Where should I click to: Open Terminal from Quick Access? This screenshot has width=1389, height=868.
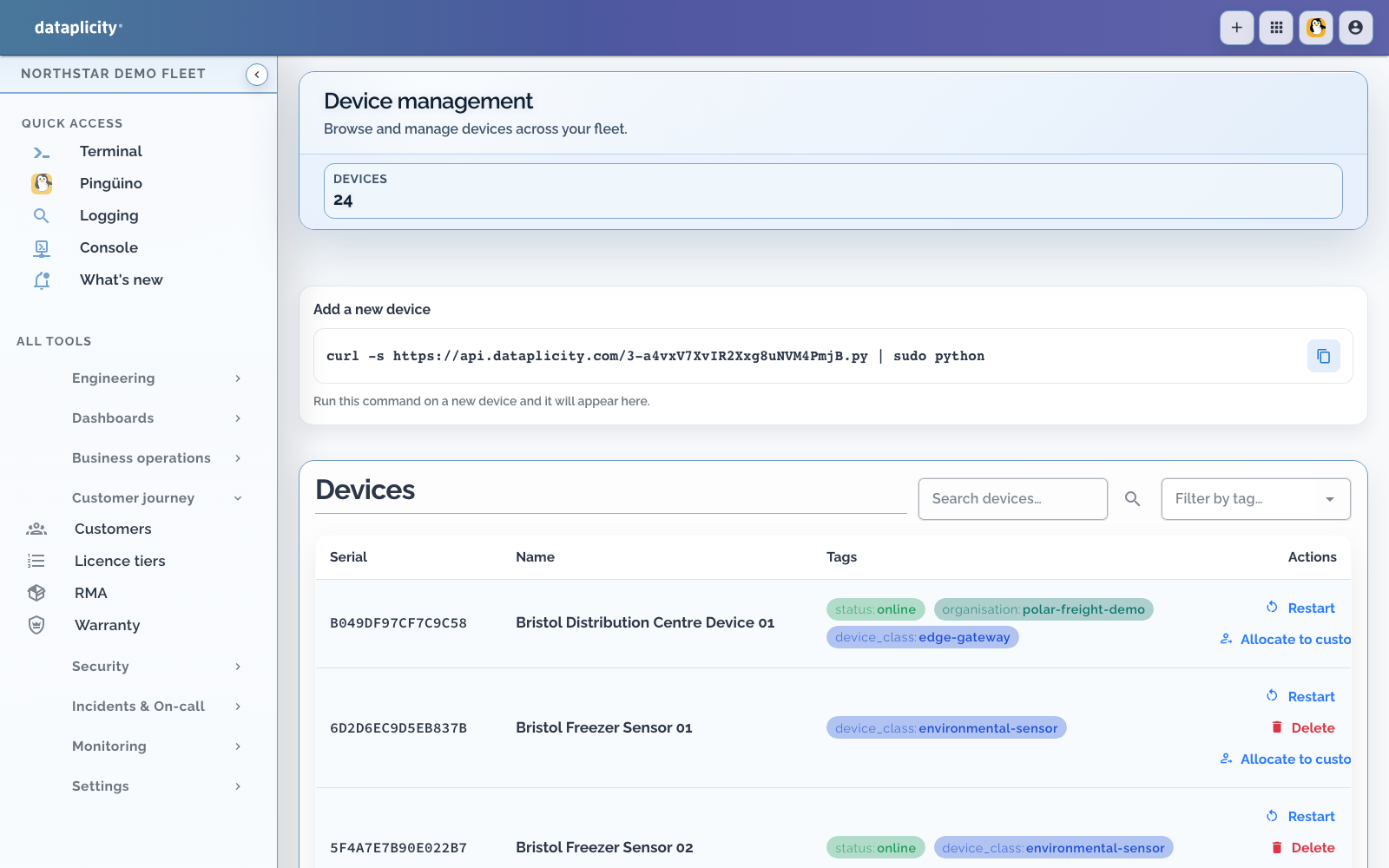[111, 152]
